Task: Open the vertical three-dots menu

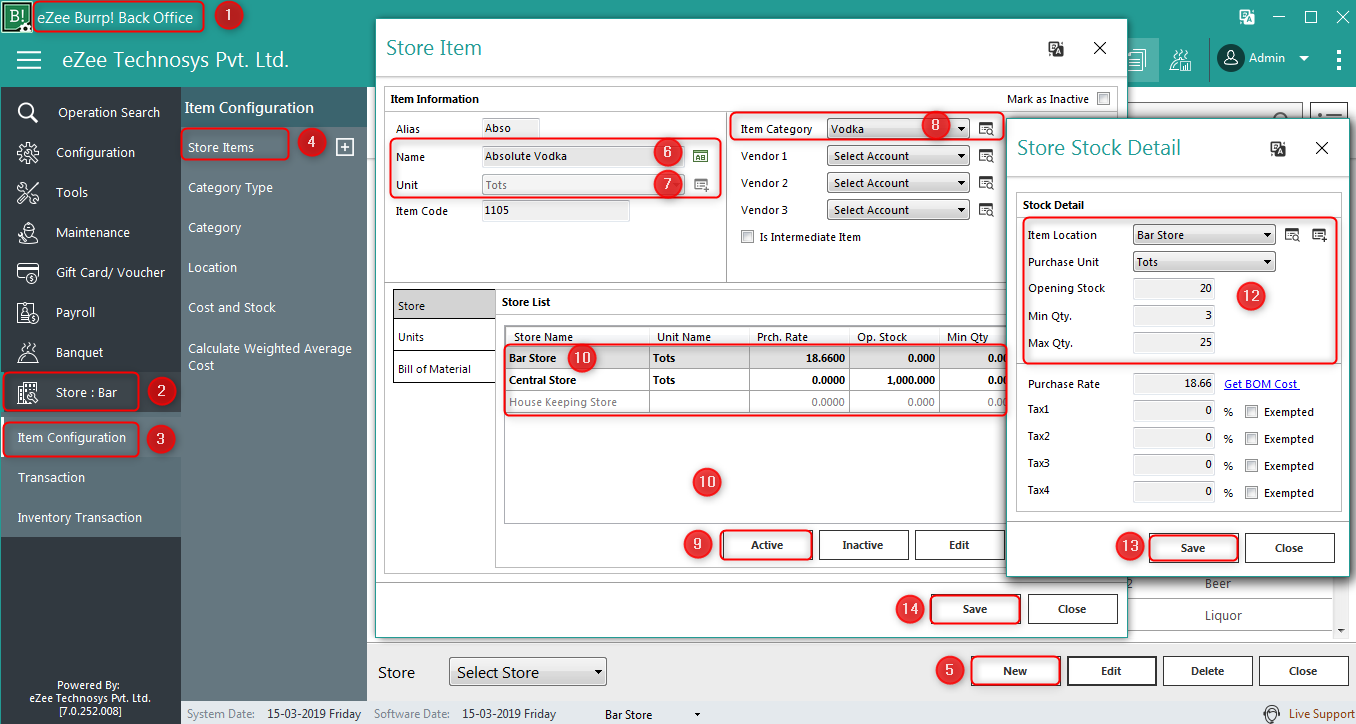Action: [x=1339, y=59]
